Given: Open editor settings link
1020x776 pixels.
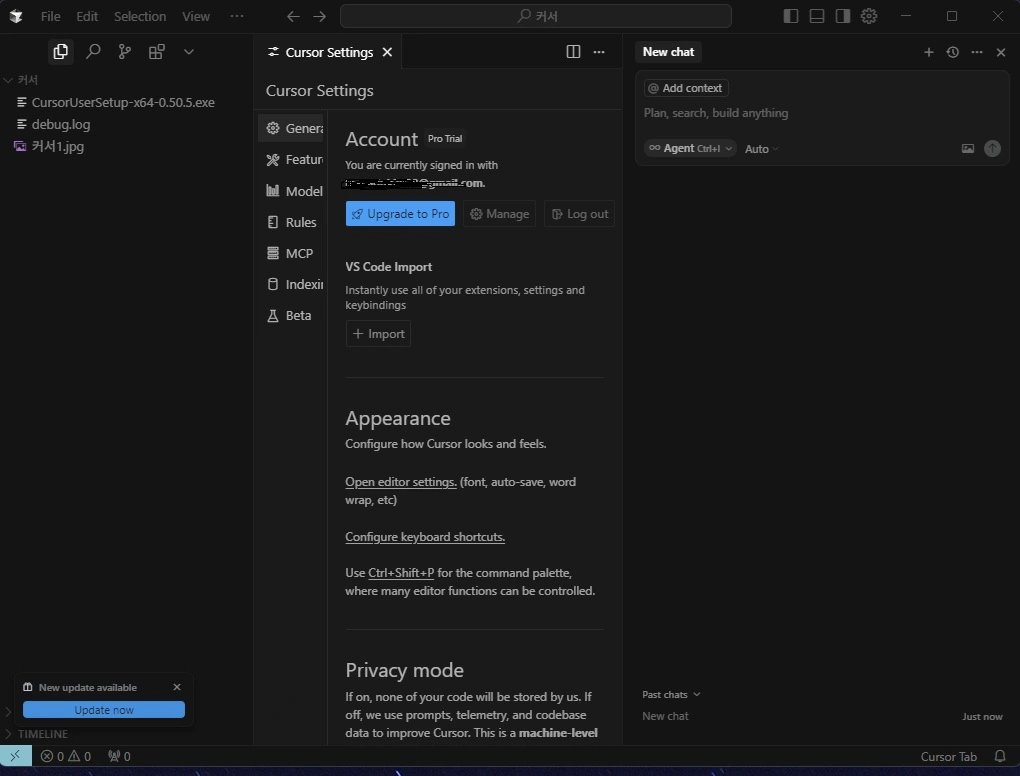Looking at the screenshot, I should (401, 482).
